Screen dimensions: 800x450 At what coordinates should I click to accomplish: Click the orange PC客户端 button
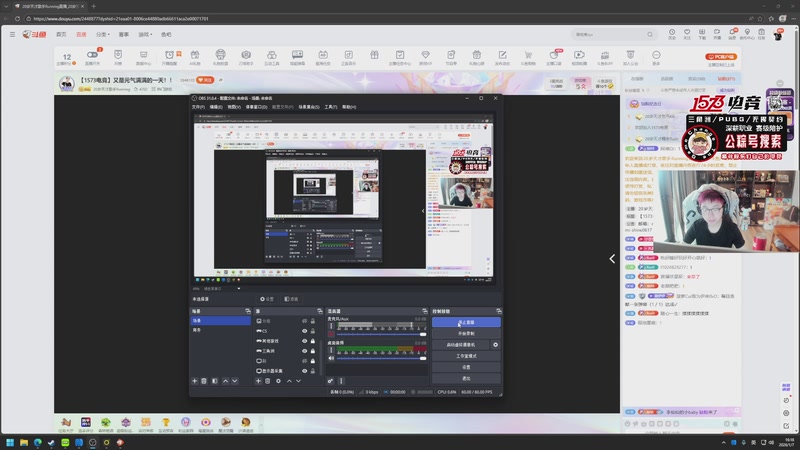[x=721, y=57]
